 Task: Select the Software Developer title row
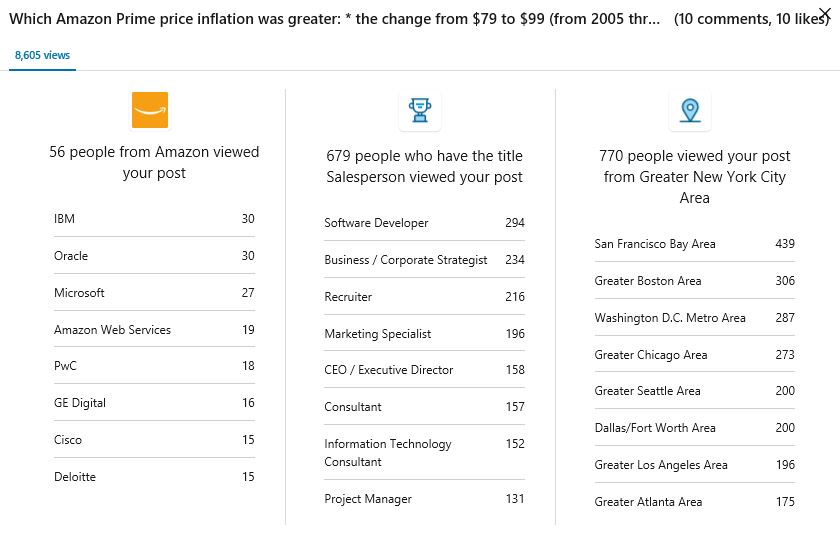tap(424, 223)
